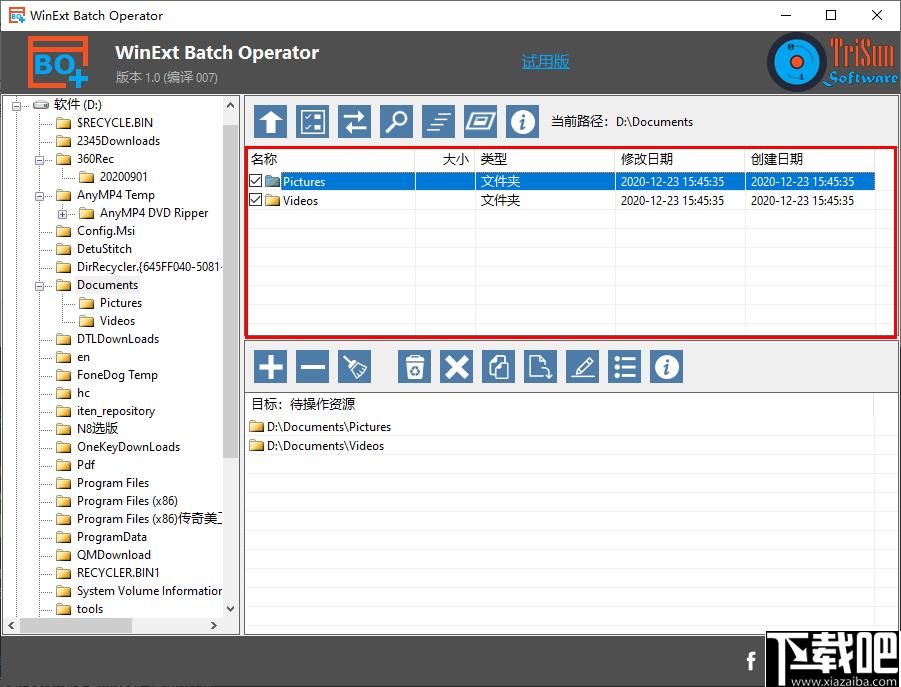Select the Program Files (x86) folder

127,501
